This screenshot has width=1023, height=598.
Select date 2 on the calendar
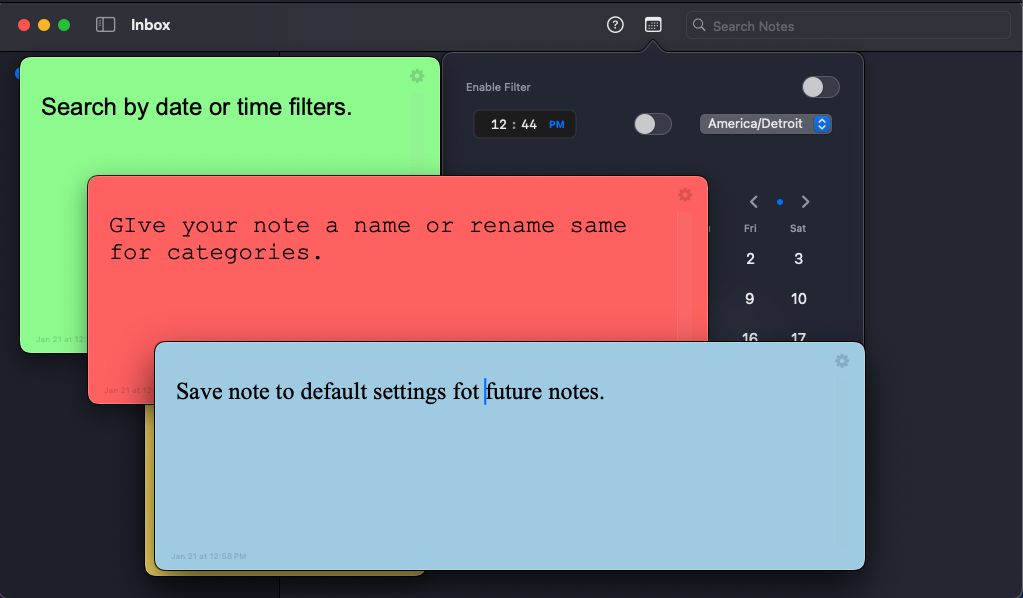(x=750, y=259)
